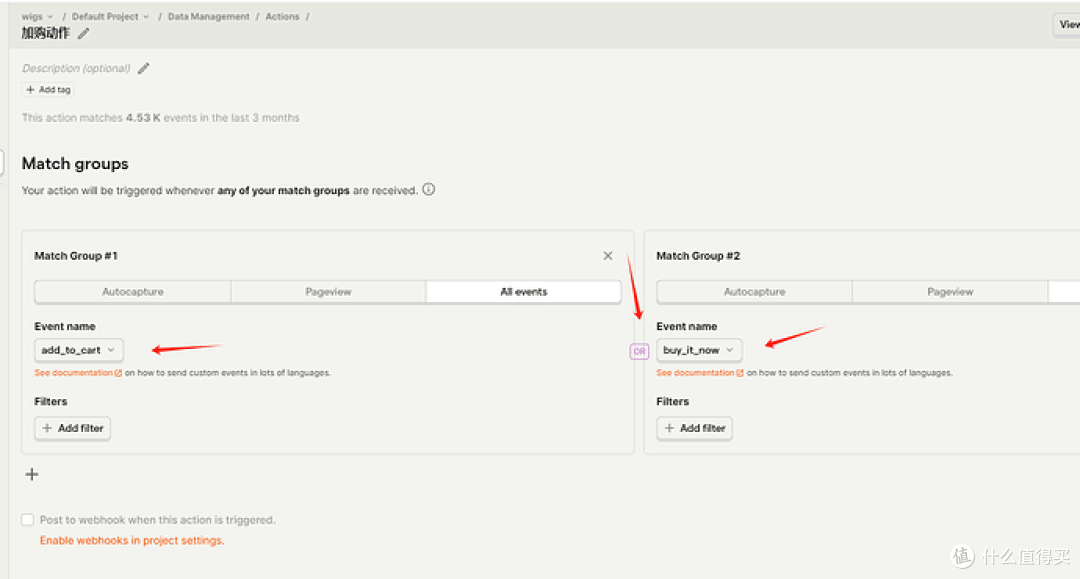The image size is (1080, 579).
Task: Open info icon beside match groups sentence
Action: click(428, 189)
